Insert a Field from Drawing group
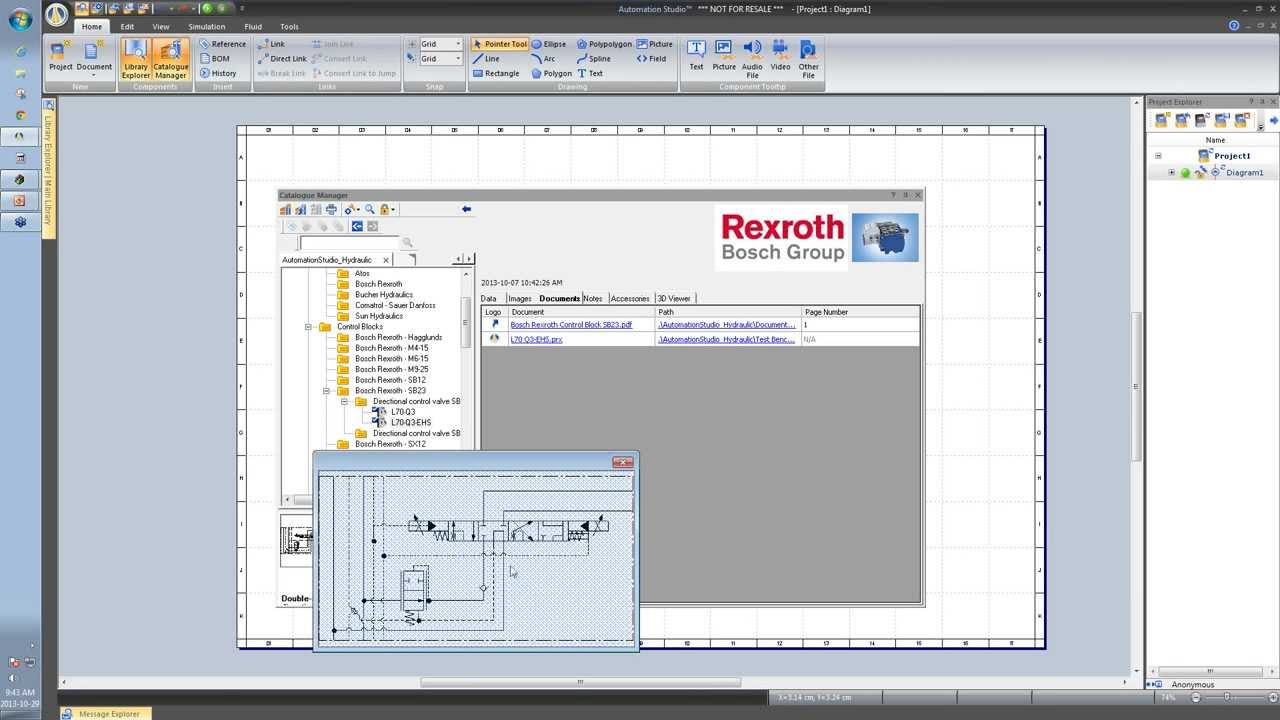1280x720 pixels. point(651,58)
